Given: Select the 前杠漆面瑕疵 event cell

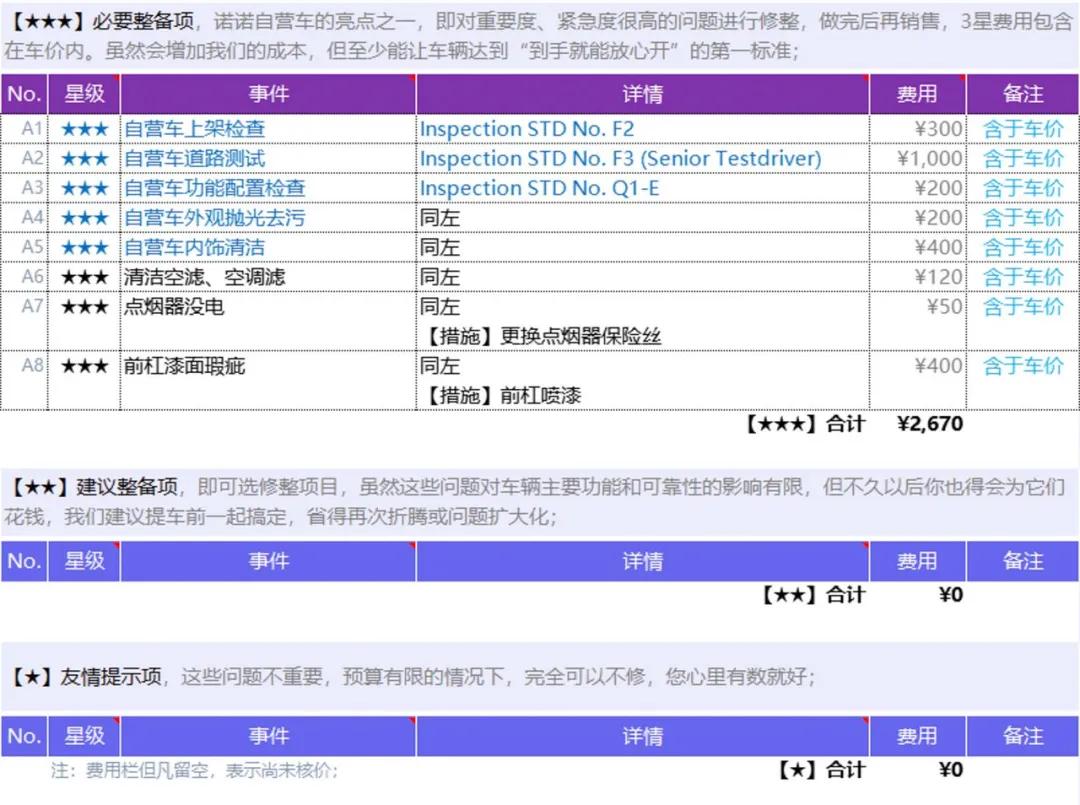Looking at the screenshot, I should [x=179, y=366].
